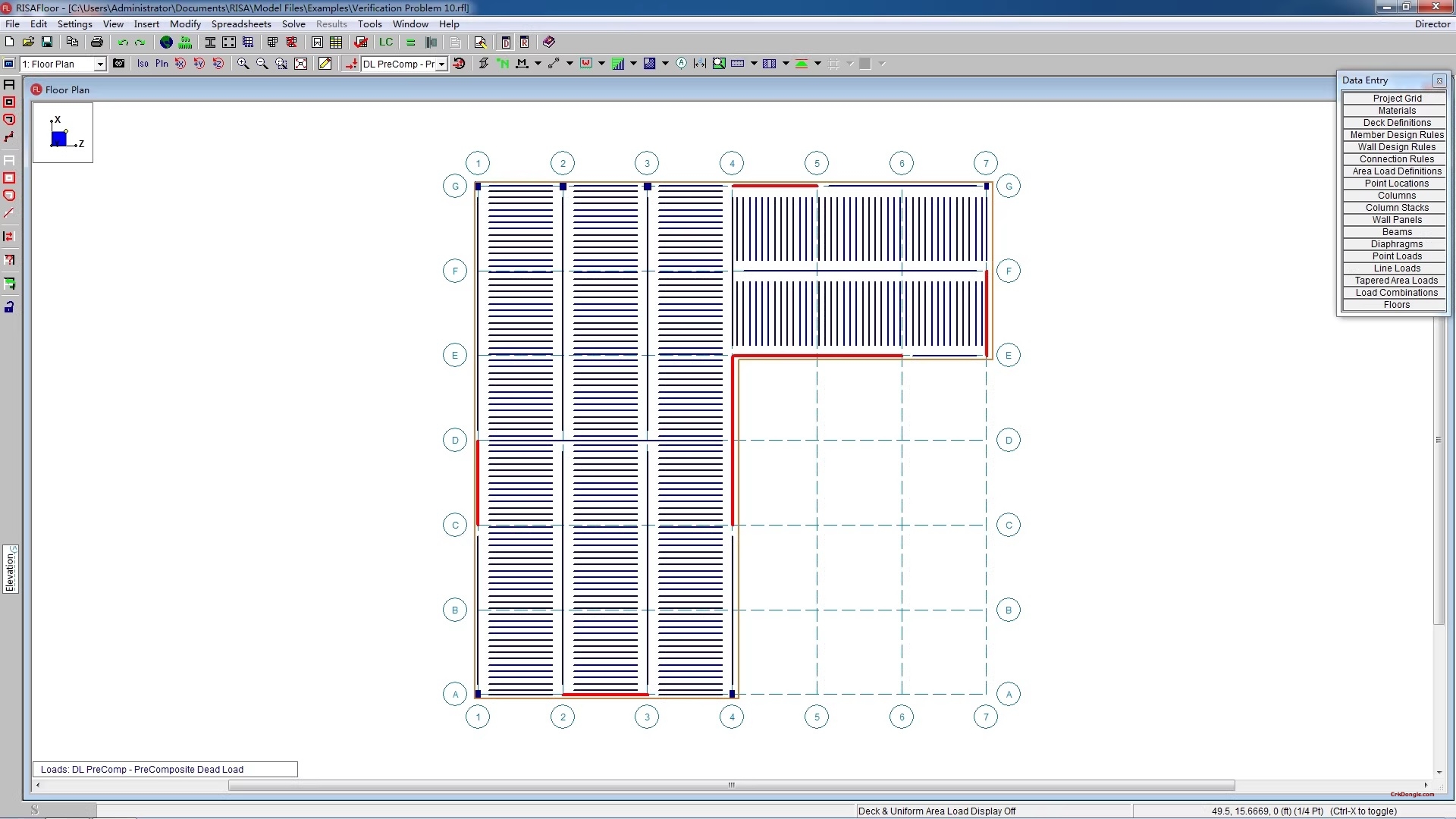Open the Solve menu
This screenshot has width=1456, height=819.
pos(293,24)
